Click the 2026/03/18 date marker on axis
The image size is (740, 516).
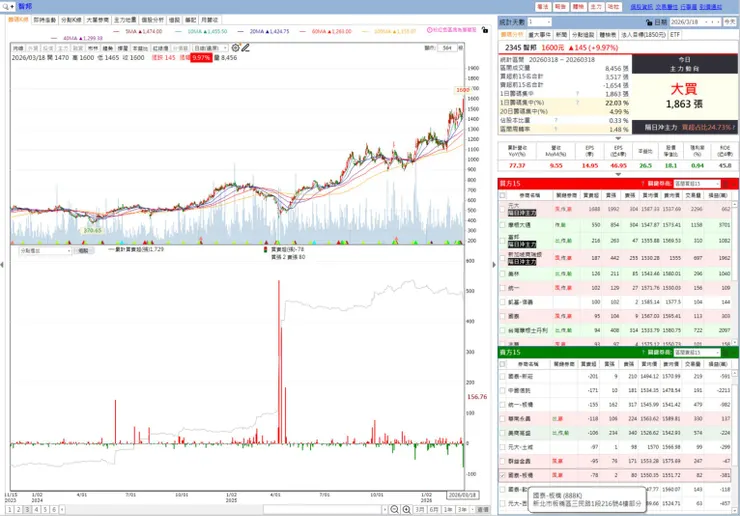point(462,495)
